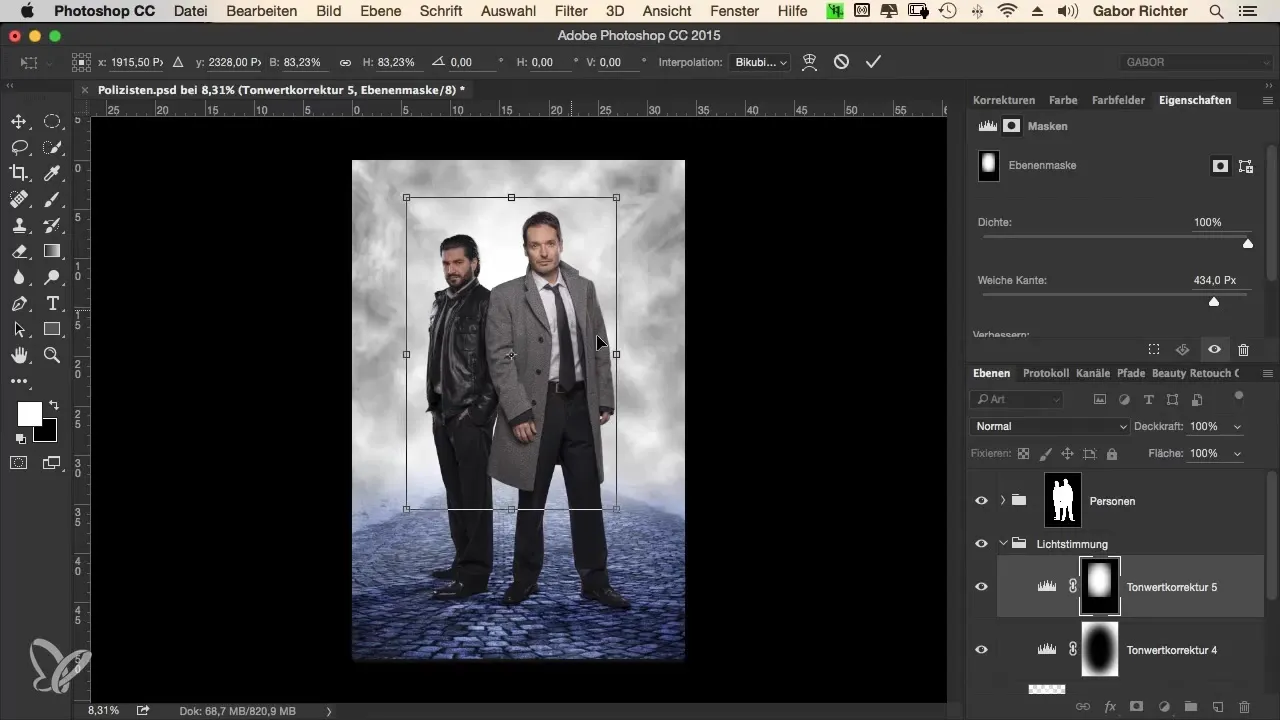Open the Layers panel flyout menu

1268,373
